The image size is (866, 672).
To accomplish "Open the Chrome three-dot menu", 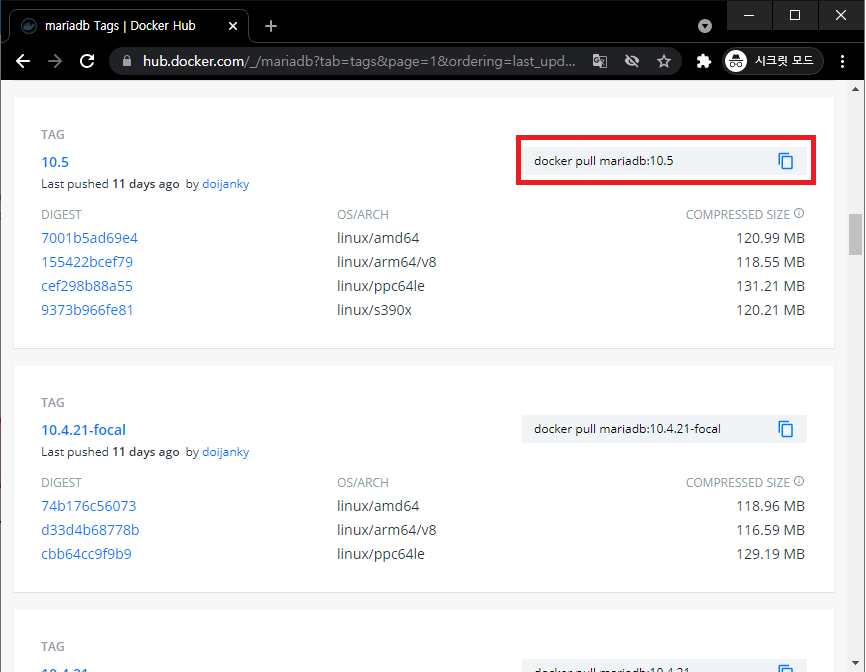I will 842,61.
